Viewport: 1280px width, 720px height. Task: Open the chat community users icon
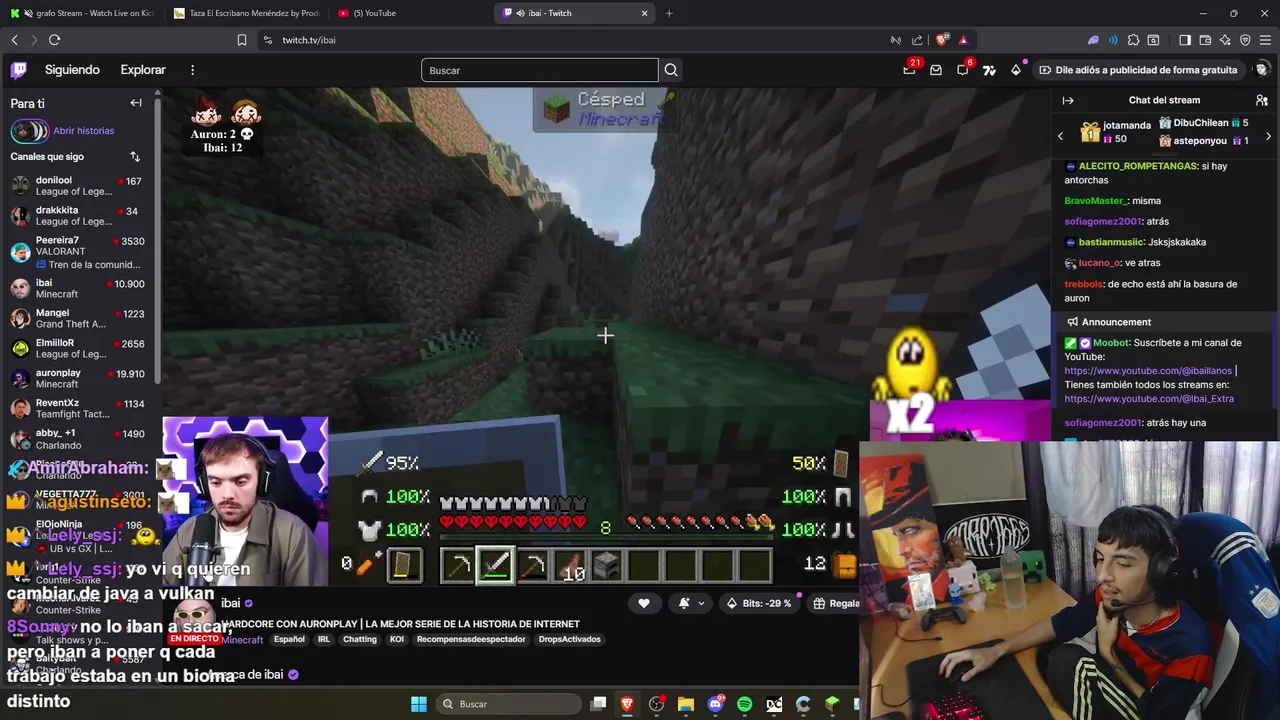pos(1262,100)
